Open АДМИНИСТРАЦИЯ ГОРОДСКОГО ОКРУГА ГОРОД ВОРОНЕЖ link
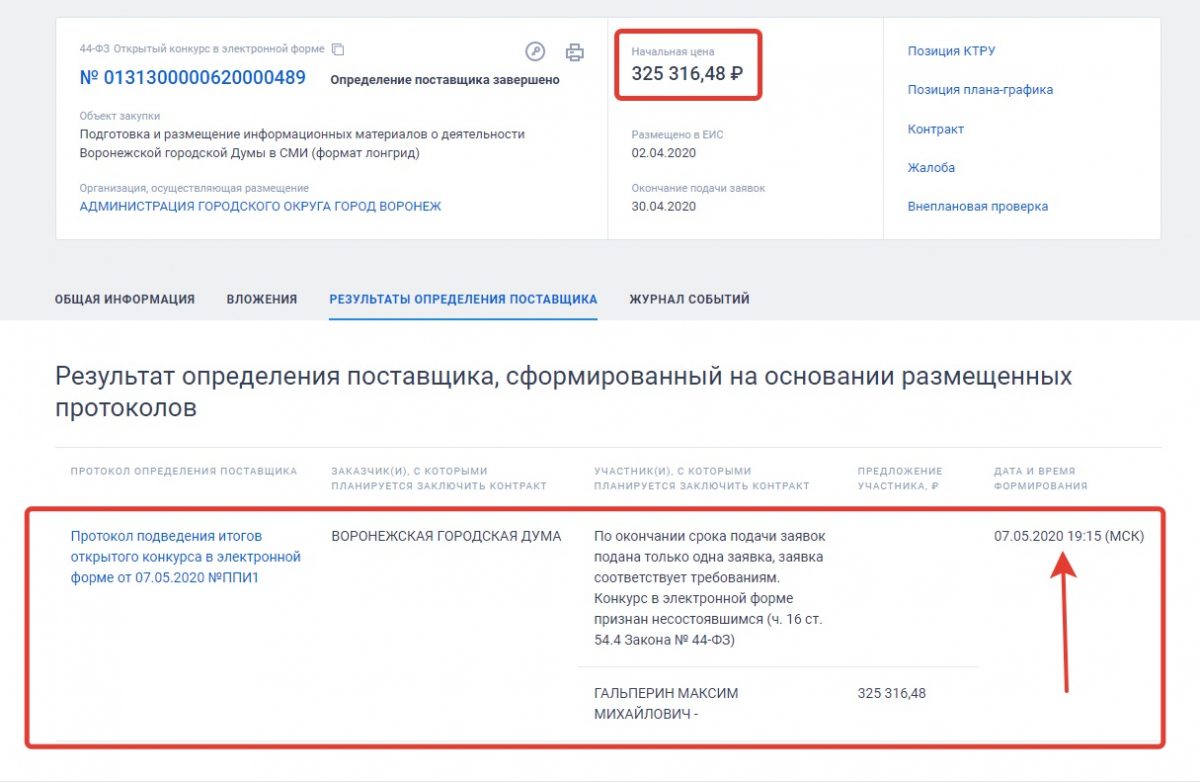1200x783 pixels. 260,206
